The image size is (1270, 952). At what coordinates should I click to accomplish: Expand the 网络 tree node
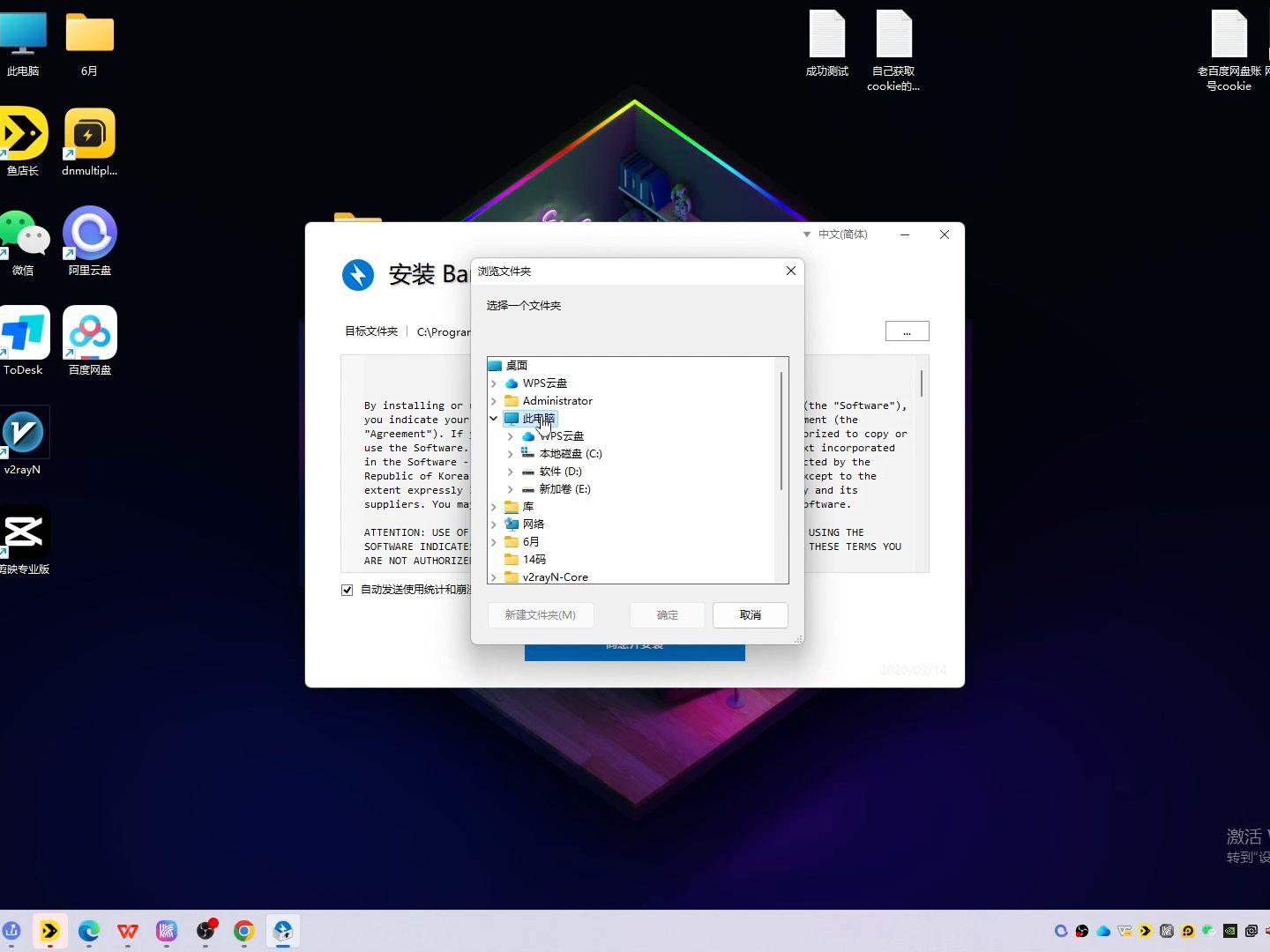[x=494, y=524]
